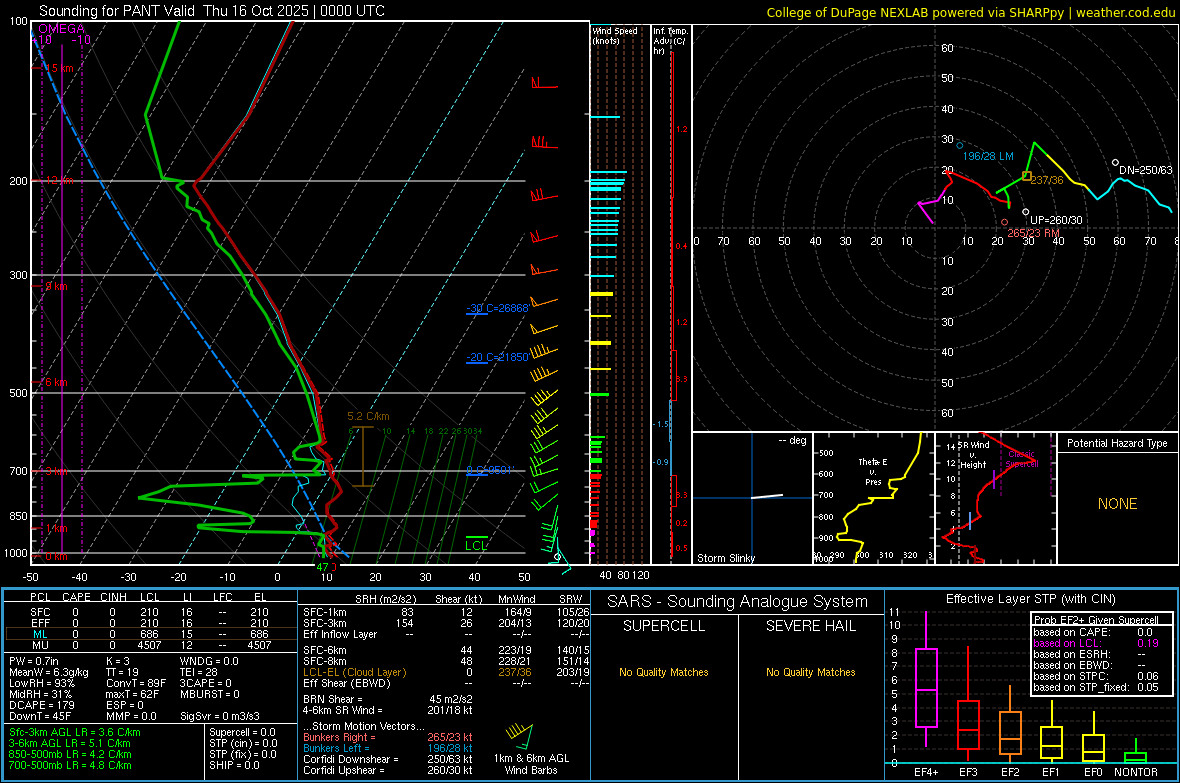The height and width of the screenshot is (783, 1180).
Task: Click the 'CINH' column header
Action: 114,597
